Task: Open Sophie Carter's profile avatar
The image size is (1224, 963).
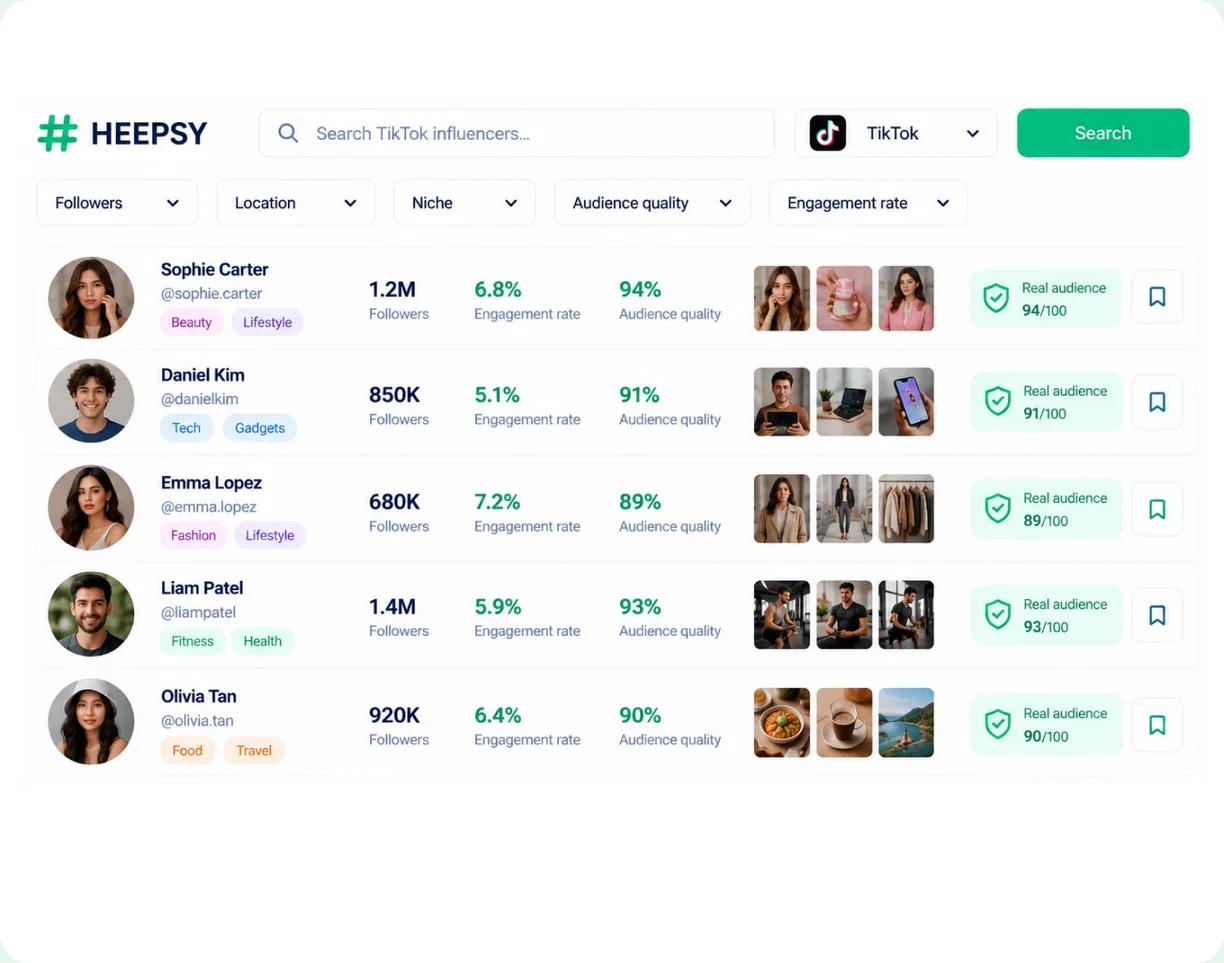Action: pyautogui.click(x=91, y=298)
